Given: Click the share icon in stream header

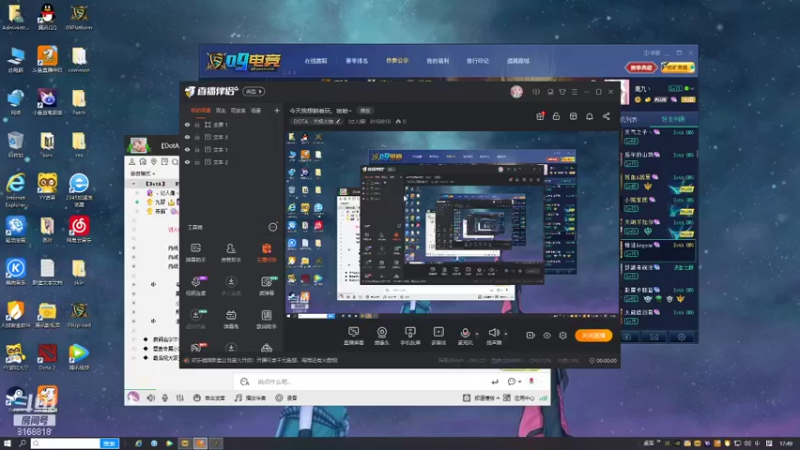Looking at the screenshot, I should tap(606, 116).
